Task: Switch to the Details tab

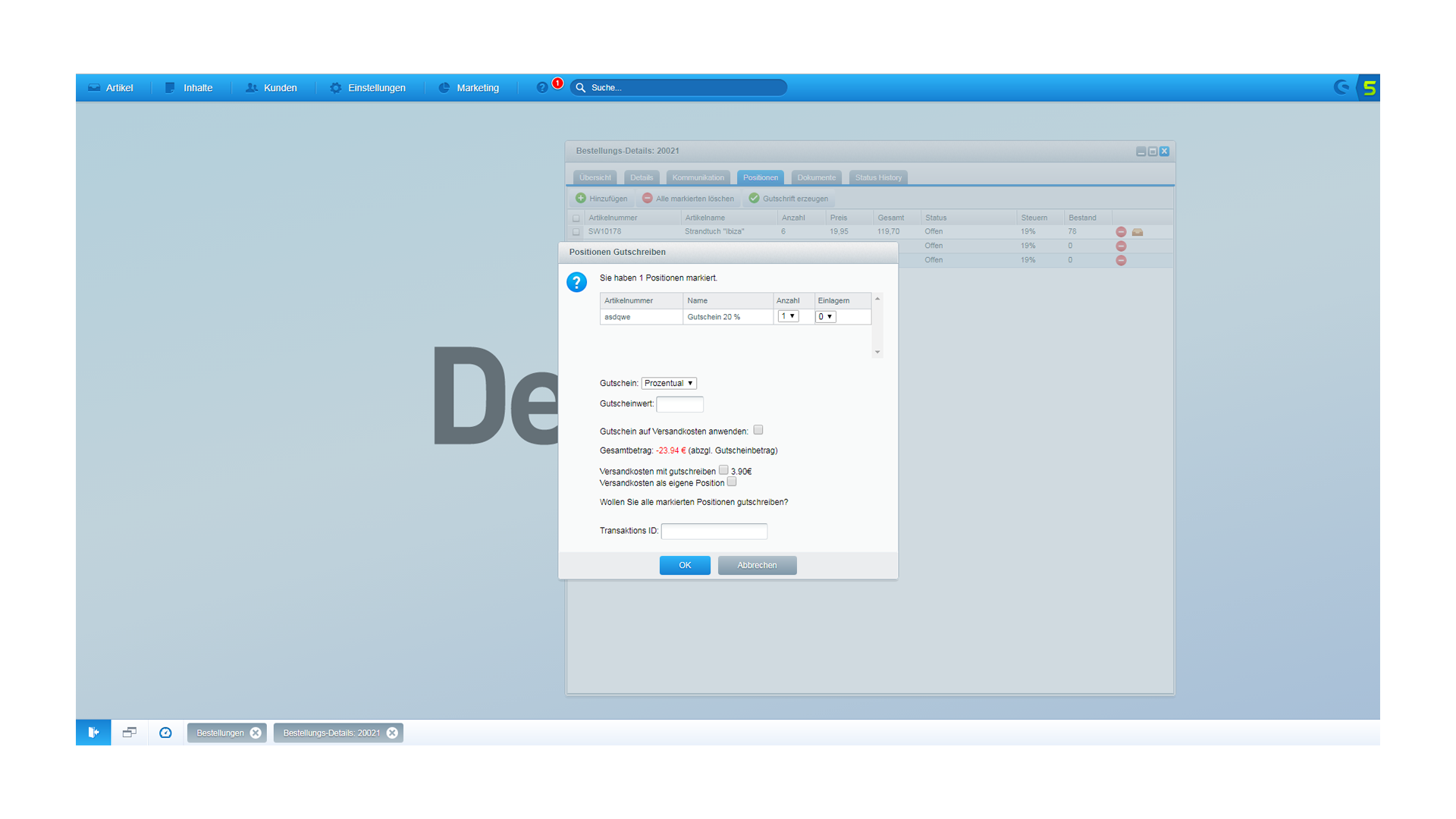Action: coord(641,177)
